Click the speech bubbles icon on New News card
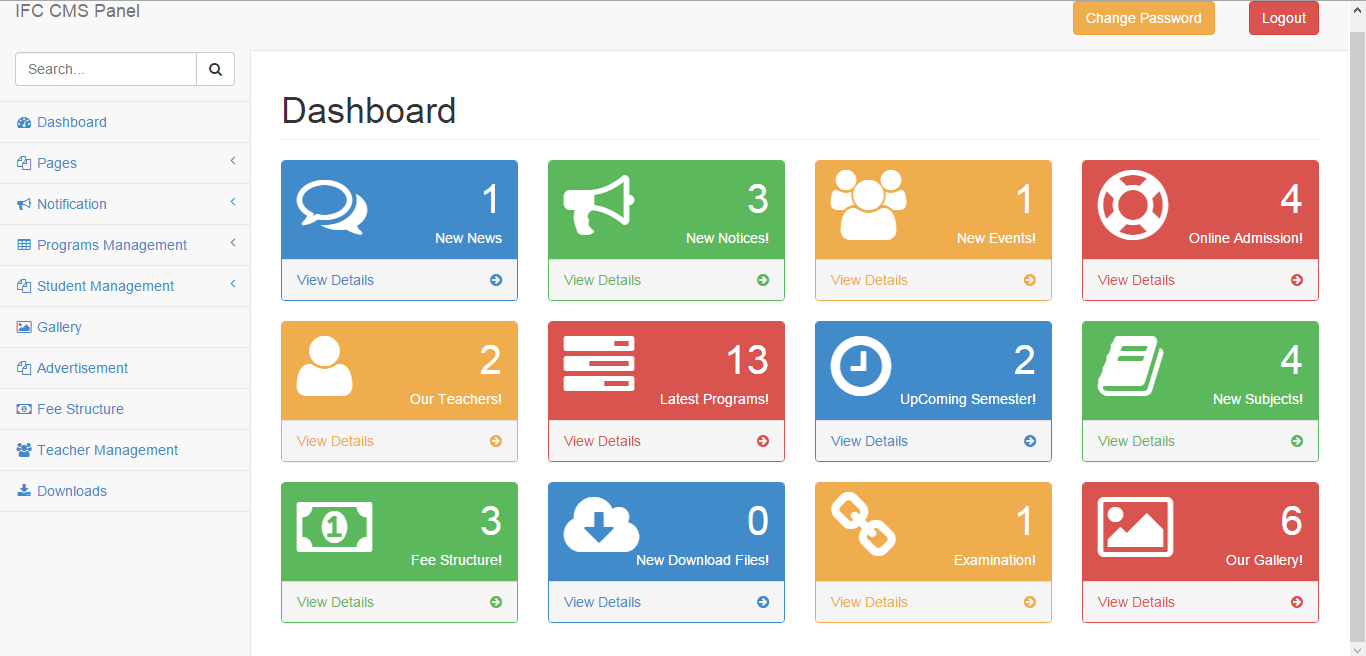Screen dimensions: 1366x656 (x=332, y=207)
